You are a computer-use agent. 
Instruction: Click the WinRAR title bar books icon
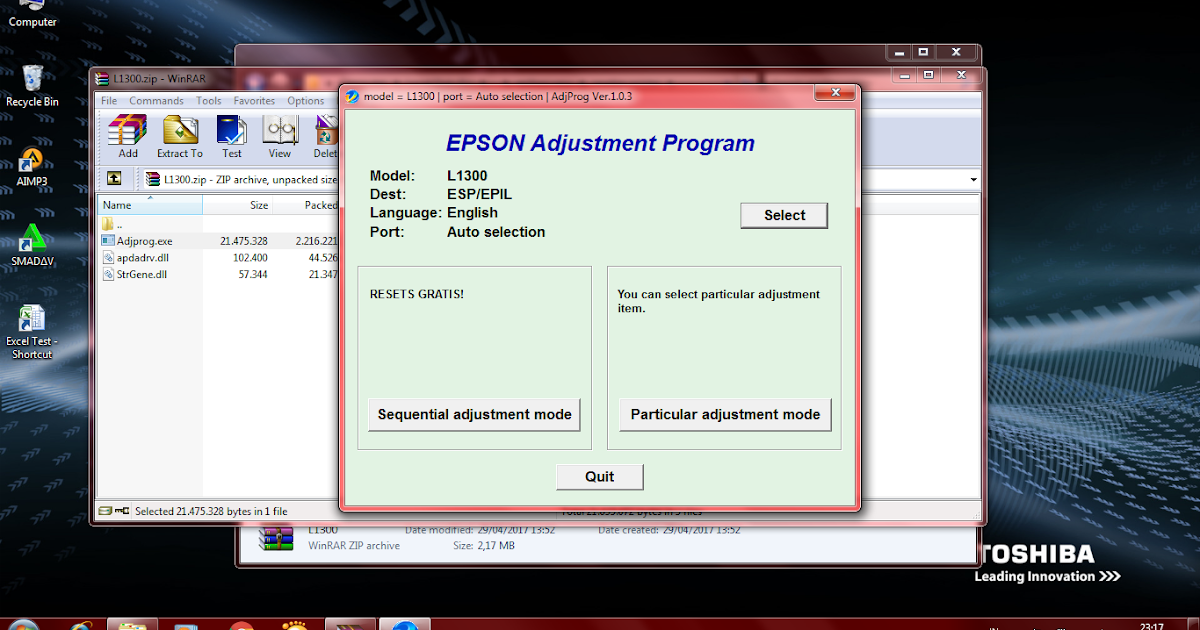pyautogui.click(x=102, y=78)
